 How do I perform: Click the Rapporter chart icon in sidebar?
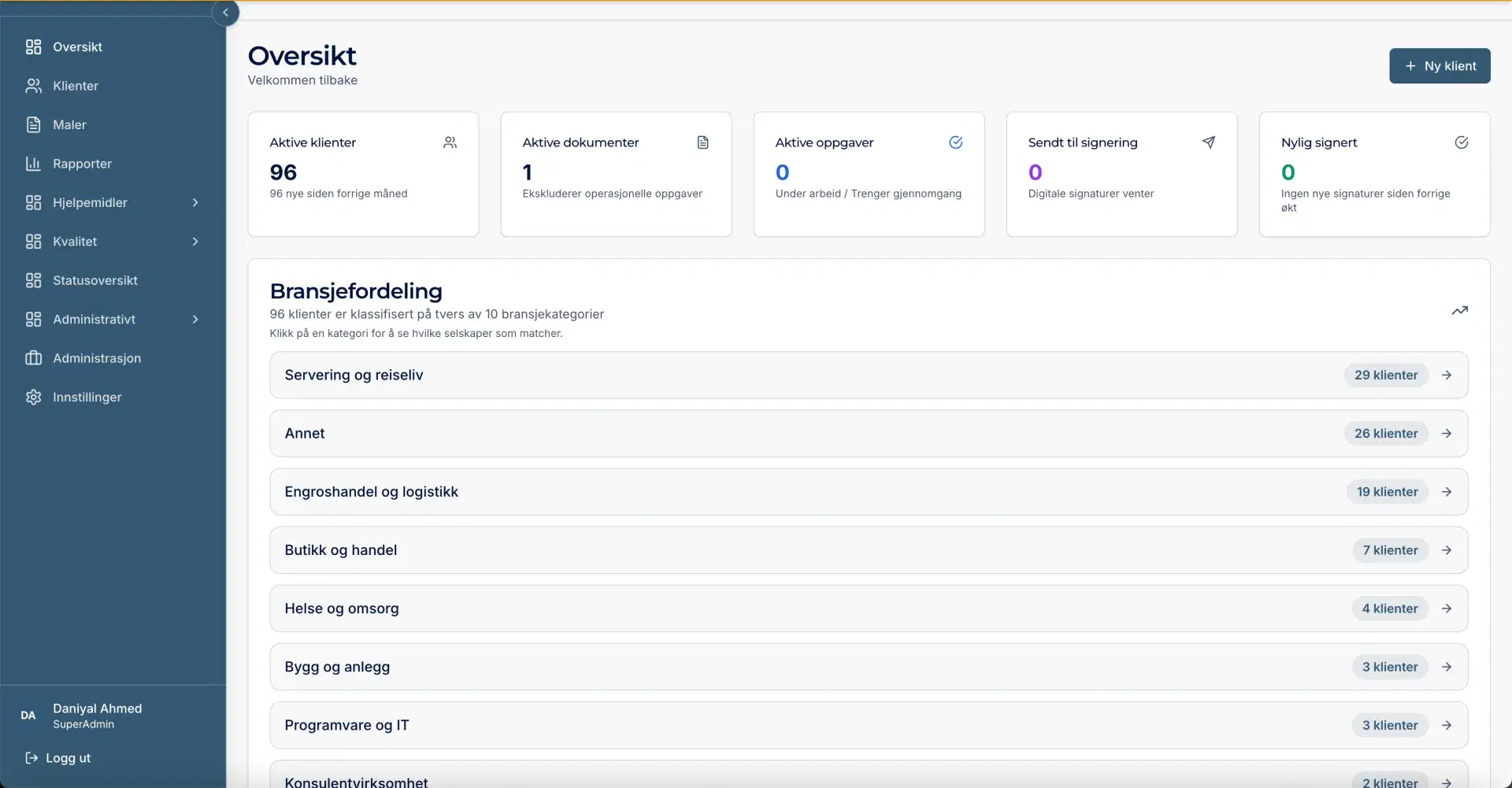[x=33, y=164]
